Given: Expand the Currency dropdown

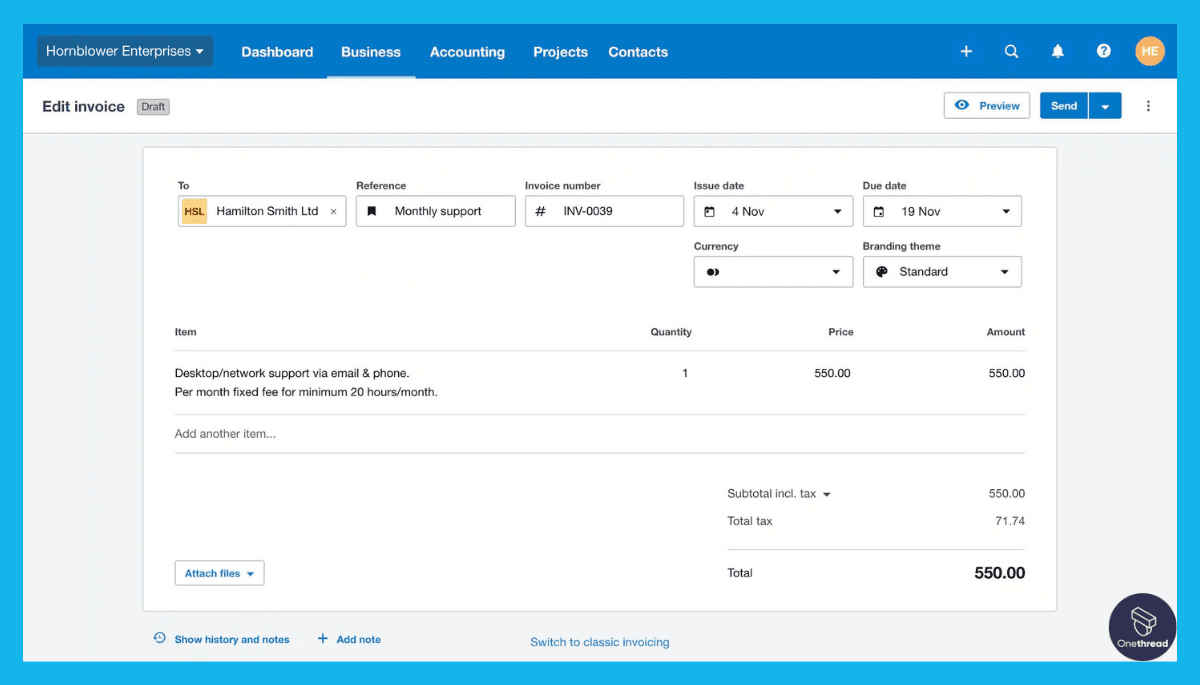Looking at the screenshot, I should (838, 271).
